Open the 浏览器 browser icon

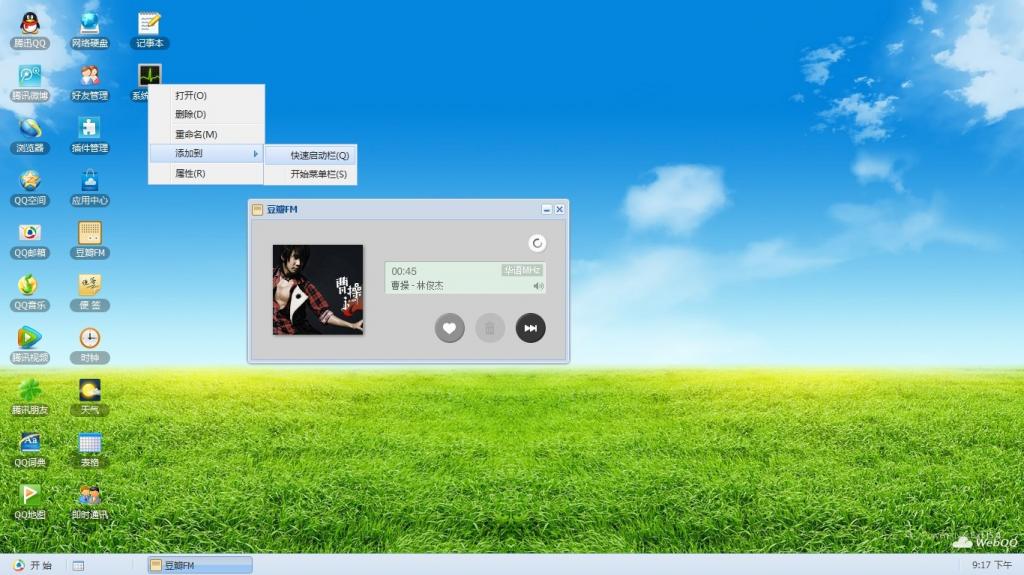30,135
